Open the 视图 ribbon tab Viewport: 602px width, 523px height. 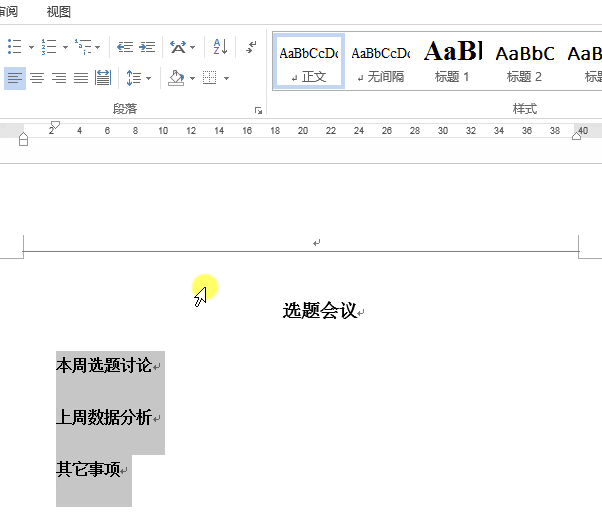(59, 12)
